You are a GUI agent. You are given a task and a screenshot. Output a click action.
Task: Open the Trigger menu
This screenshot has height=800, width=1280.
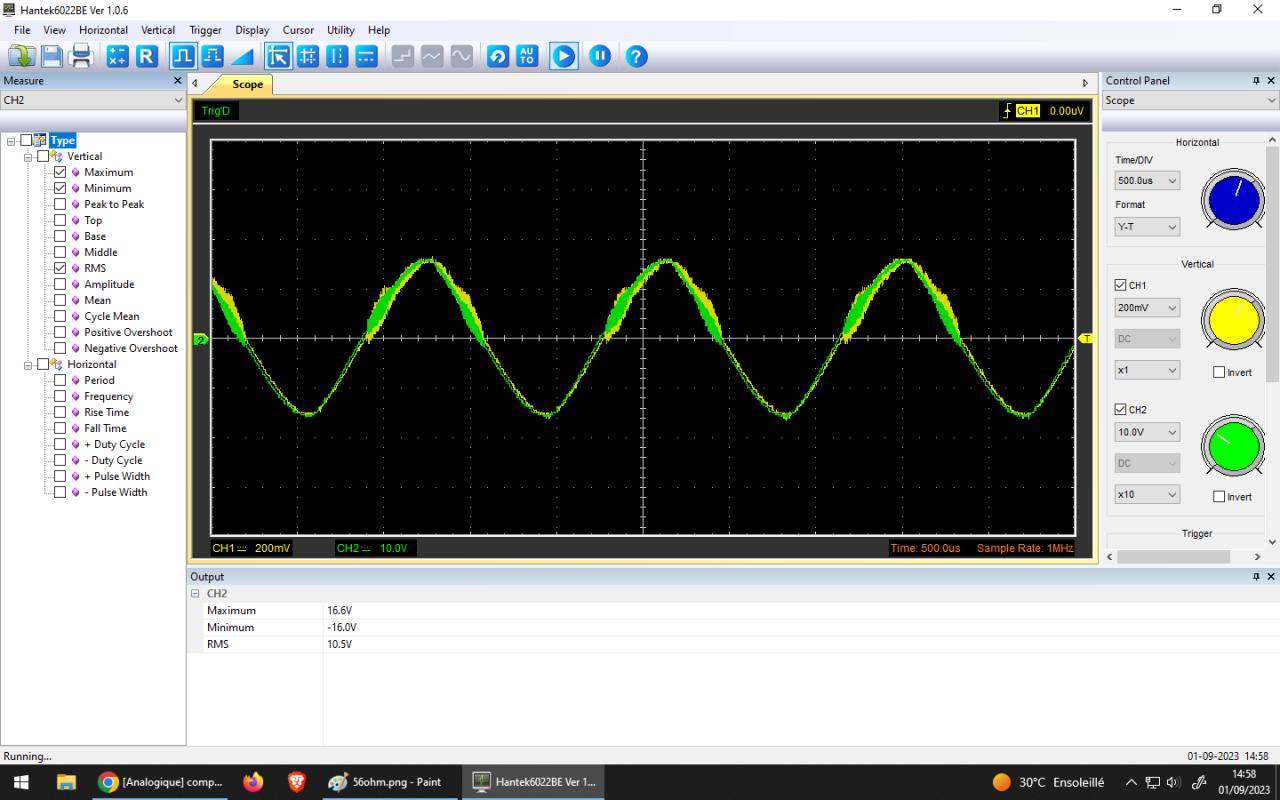(205, 30)
